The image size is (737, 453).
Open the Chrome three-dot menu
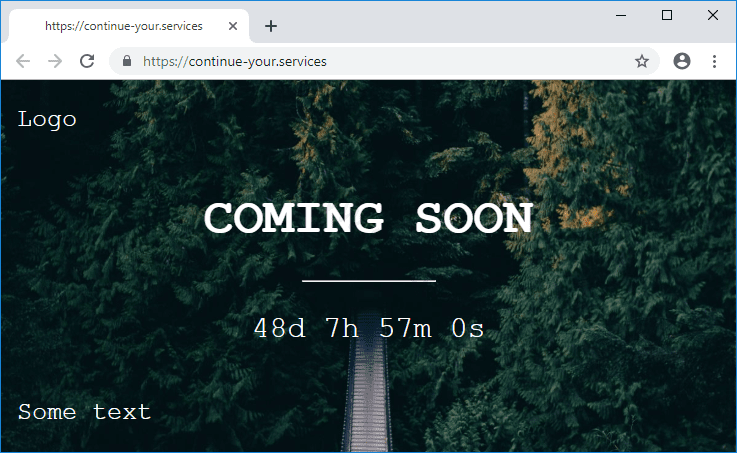click(714, 61)
